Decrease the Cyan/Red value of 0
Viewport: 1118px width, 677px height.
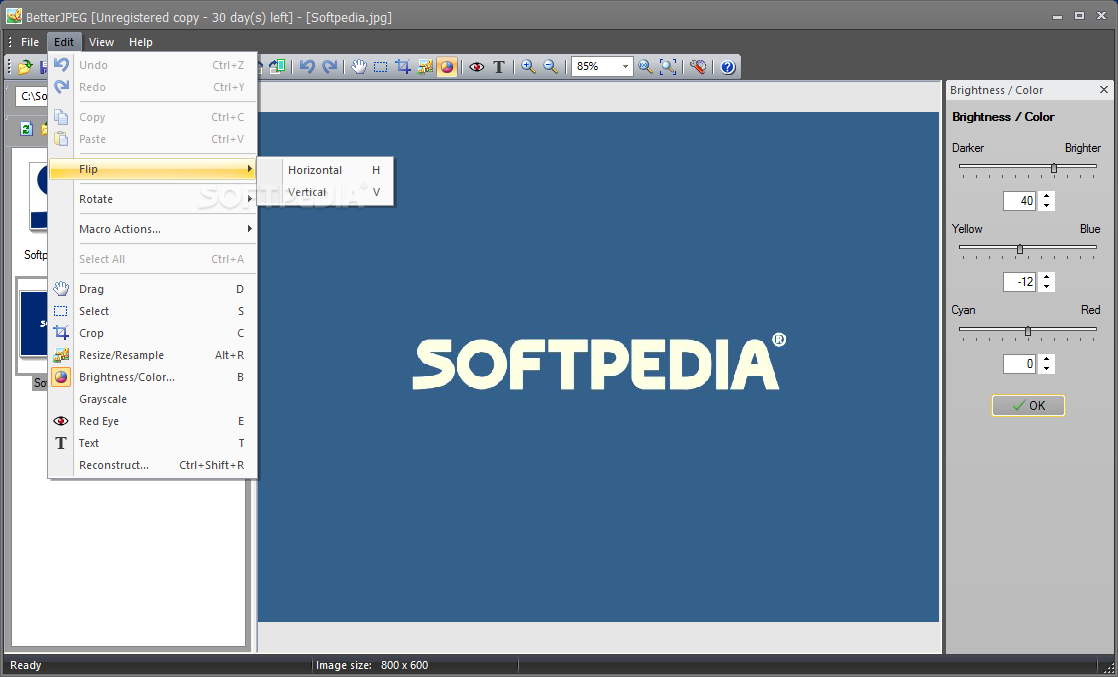tap(1046, 369)
